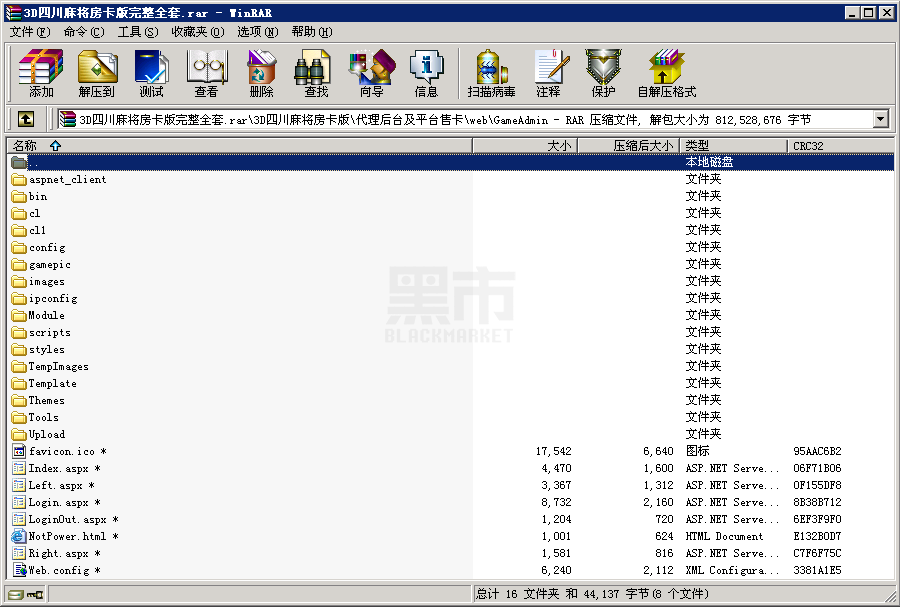Click the Upload folder icon
This screenshot has width=900, height=607.
pos(19,434)
